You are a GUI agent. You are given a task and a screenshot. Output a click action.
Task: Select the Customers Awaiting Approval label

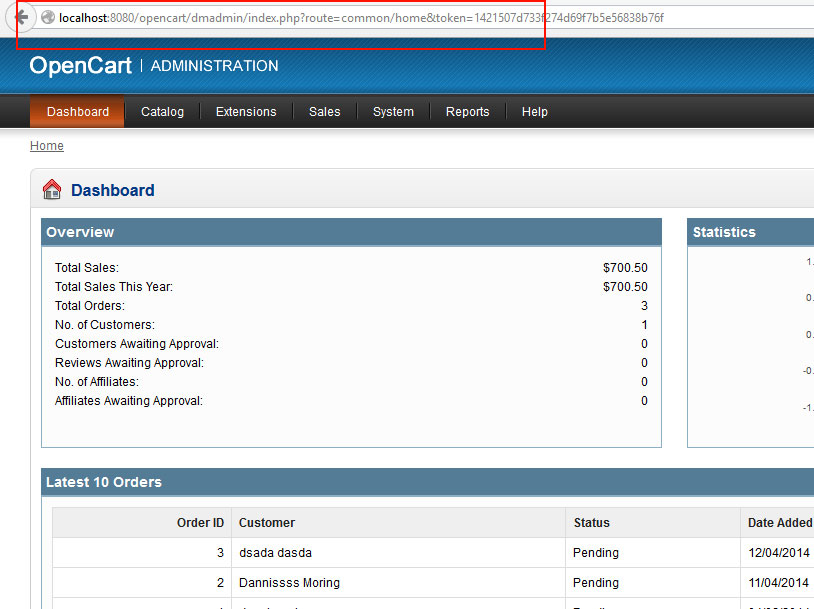pyautogui.click(x=137, y=344)
